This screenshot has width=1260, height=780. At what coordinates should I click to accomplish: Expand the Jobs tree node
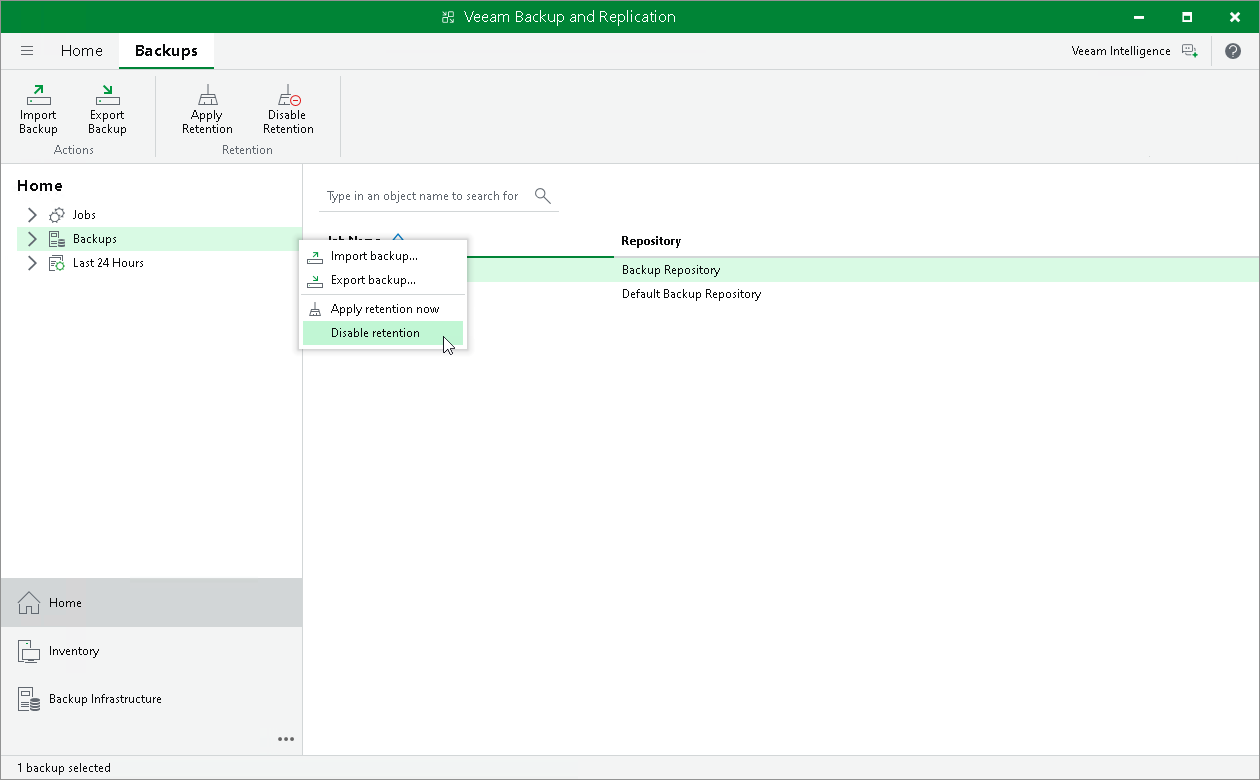pos(32,215)
